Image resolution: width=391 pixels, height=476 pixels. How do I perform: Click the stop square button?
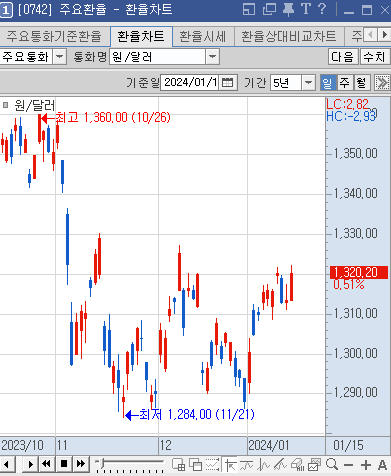coord(64,464)
